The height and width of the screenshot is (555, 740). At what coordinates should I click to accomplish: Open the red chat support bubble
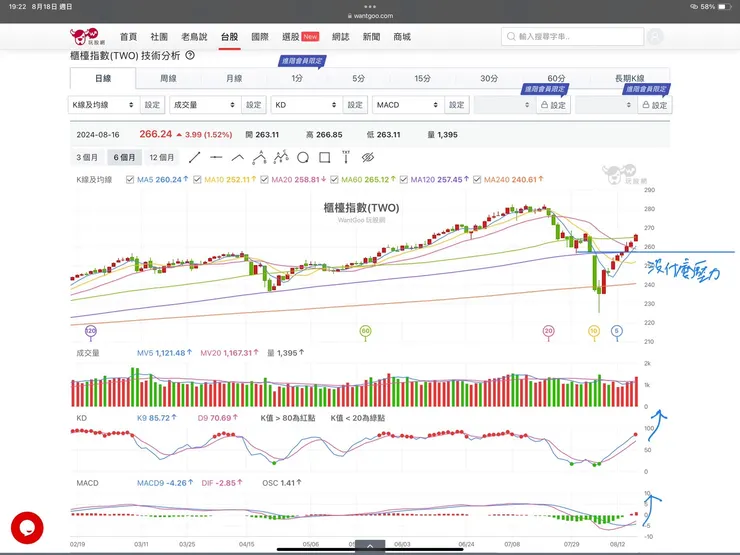pyautogui.click(x=27, y=528)
